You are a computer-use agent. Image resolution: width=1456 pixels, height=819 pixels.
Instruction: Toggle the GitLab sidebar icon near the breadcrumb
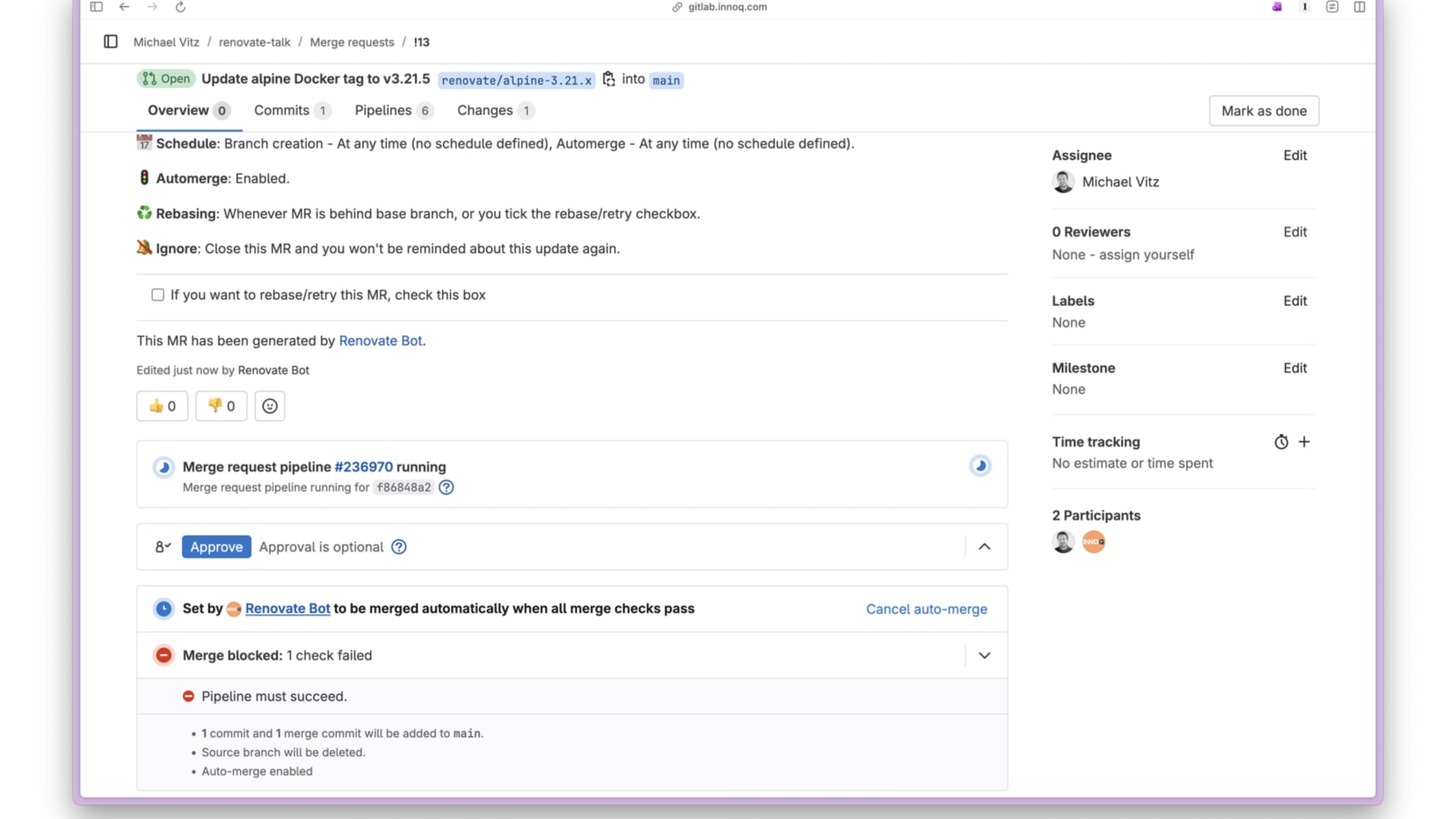coord(111,42)
